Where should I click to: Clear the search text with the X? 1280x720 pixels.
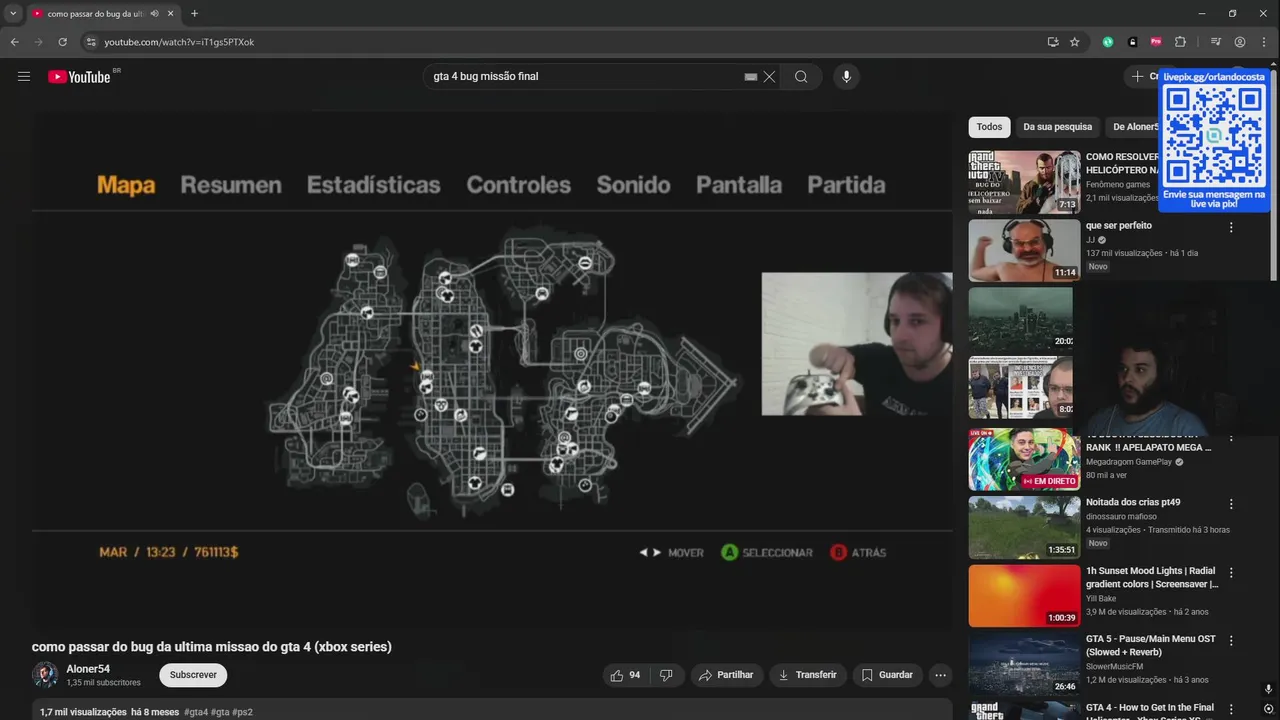[769, 77]
